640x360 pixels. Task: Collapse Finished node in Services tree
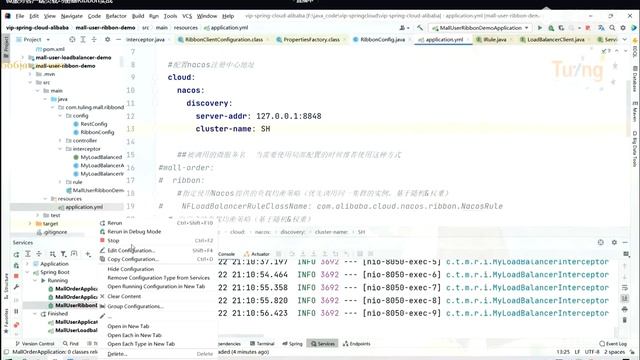pyautogui.click(x=35, y=314)
